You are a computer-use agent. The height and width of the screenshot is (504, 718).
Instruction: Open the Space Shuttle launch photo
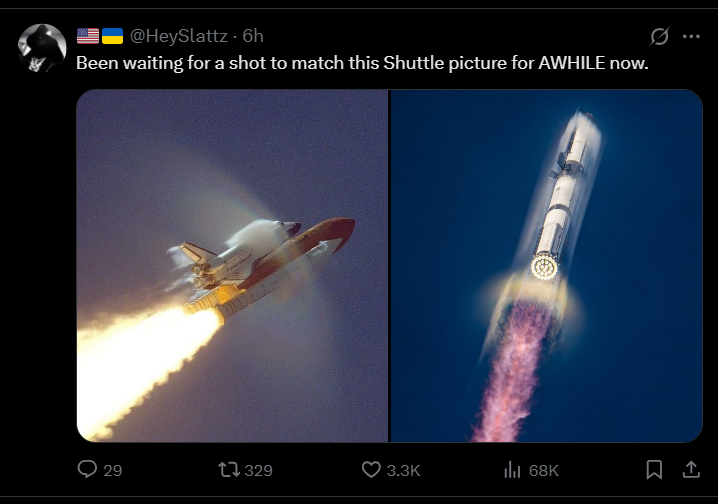pos(232,266)
